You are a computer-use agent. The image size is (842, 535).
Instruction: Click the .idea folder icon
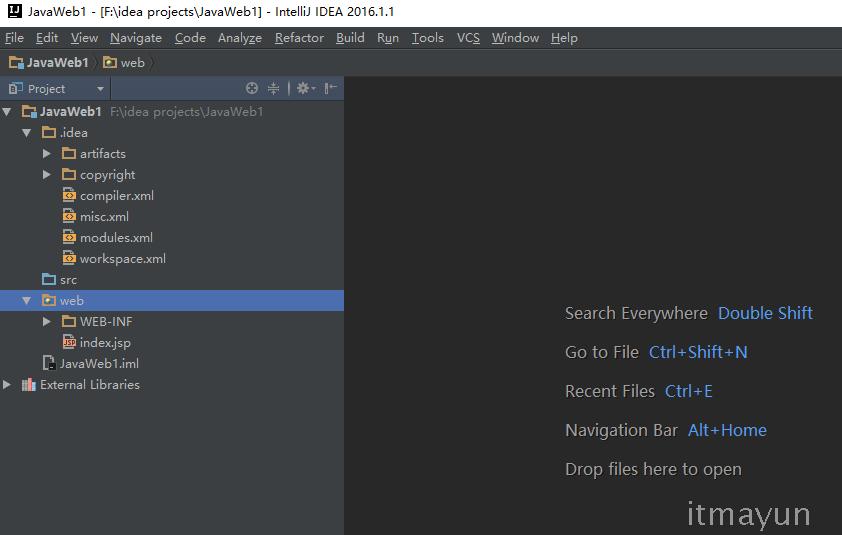tap(49, 132)
